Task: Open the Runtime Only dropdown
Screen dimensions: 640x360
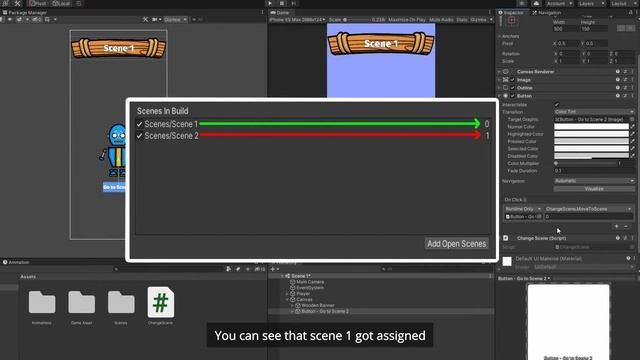Action: pyautogui.click(x=523, y=209)
